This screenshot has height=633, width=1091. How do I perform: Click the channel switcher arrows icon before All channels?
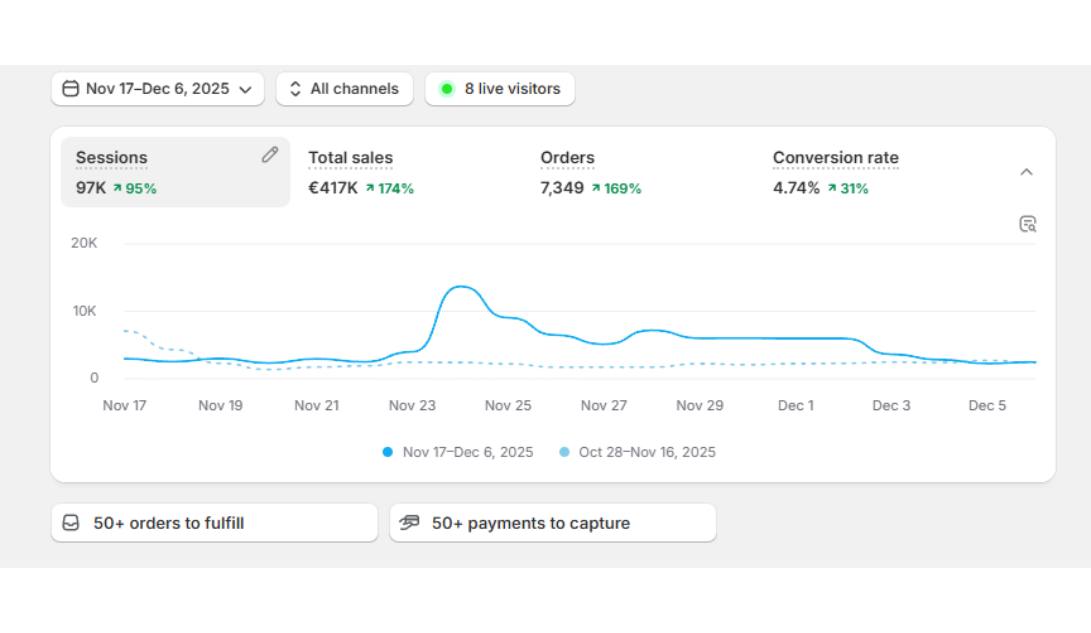[294, 89]
